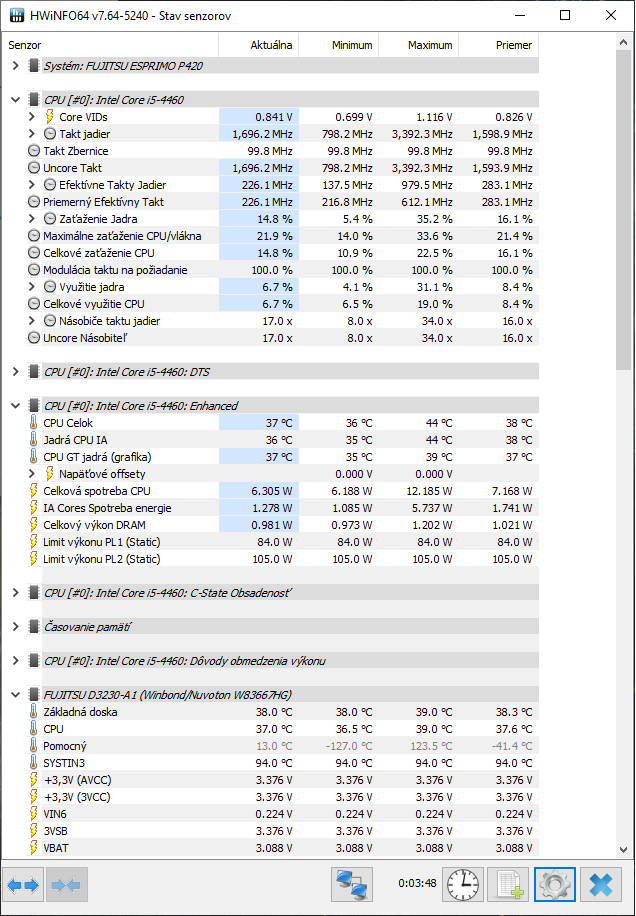Screen dimensions: 636x916
Task: Click the lightning icon beside Core VIDs
Action: [x=50, y=117]
